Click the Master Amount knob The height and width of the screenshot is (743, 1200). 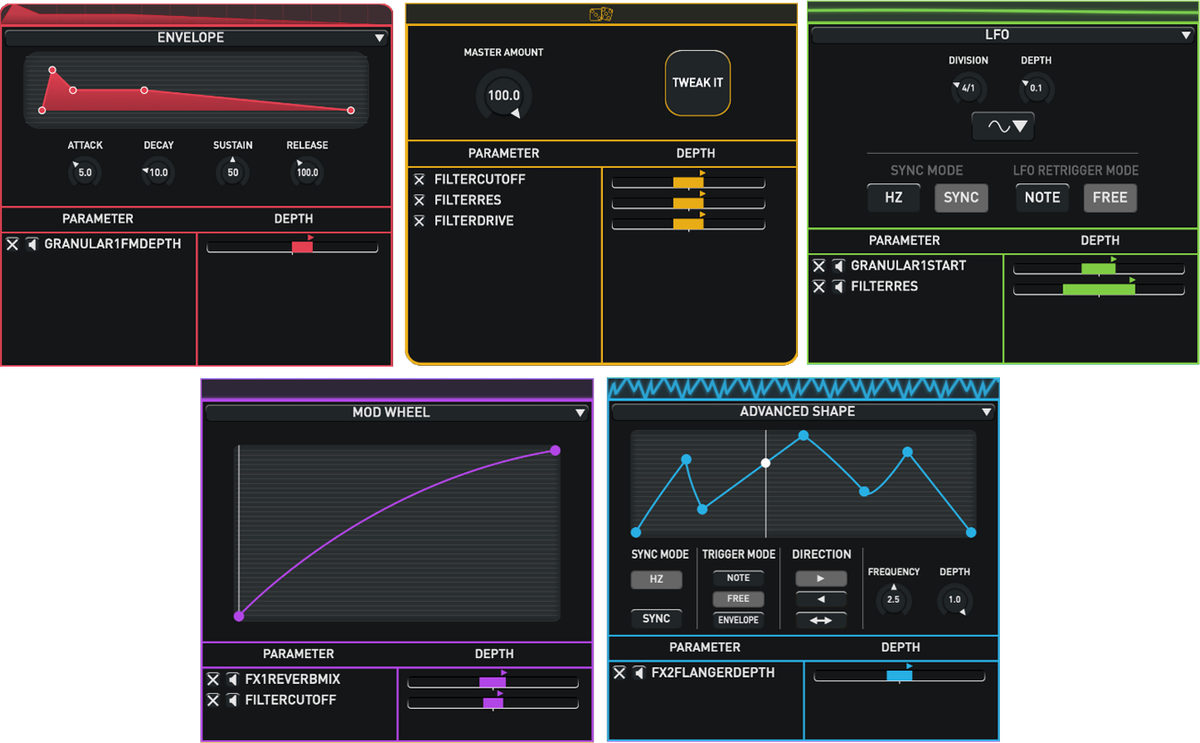(x=504, y=96)
